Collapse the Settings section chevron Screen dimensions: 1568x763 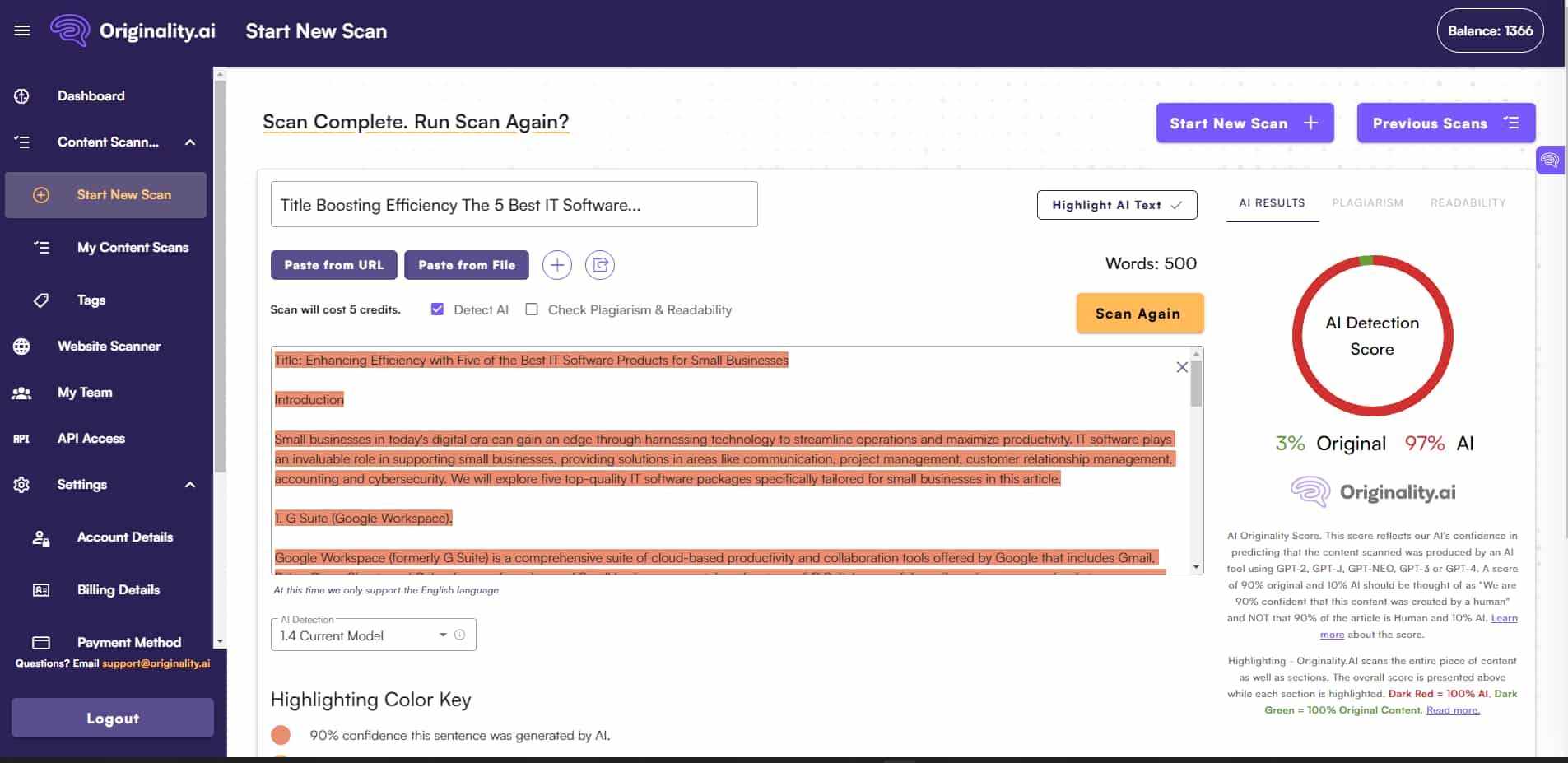(x=190, y=485)
